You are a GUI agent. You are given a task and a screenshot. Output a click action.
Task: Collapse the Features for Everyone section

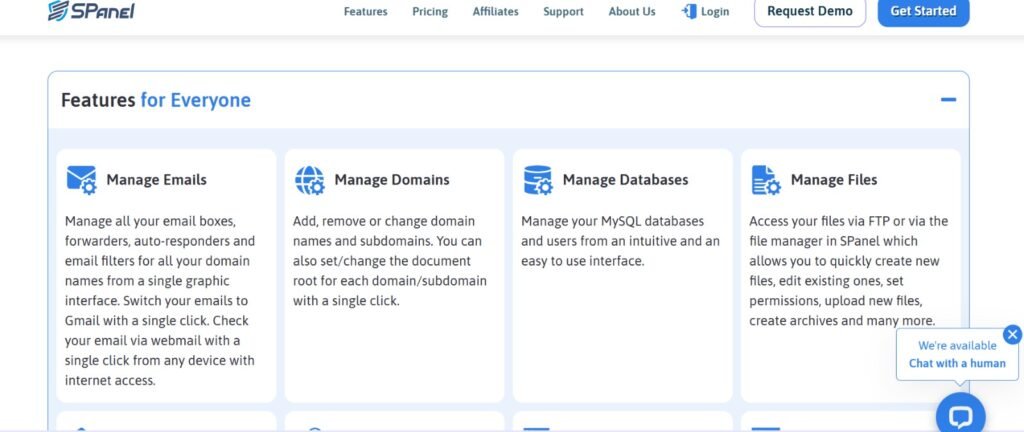pyautogui.click(x=948, y=100)
